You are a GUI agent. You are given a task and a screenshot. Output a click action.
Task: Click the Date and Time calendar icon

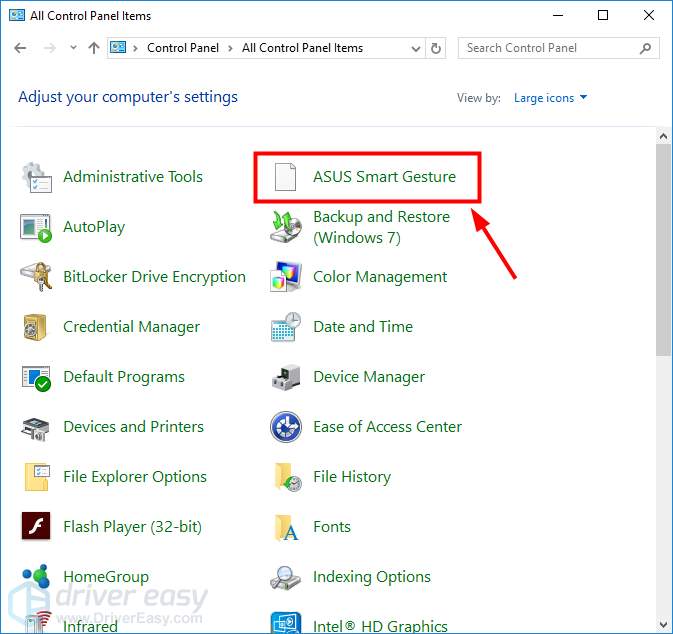coord(286,327)
